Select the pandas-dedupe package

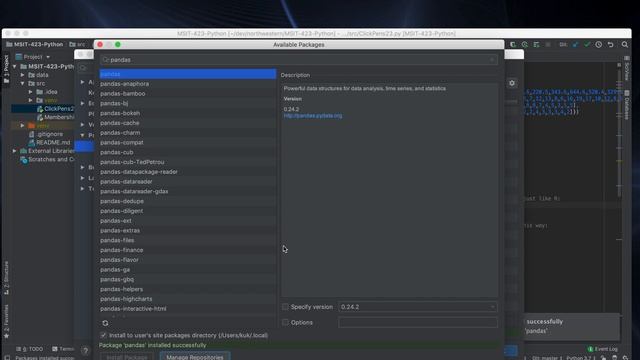[188, 201]
